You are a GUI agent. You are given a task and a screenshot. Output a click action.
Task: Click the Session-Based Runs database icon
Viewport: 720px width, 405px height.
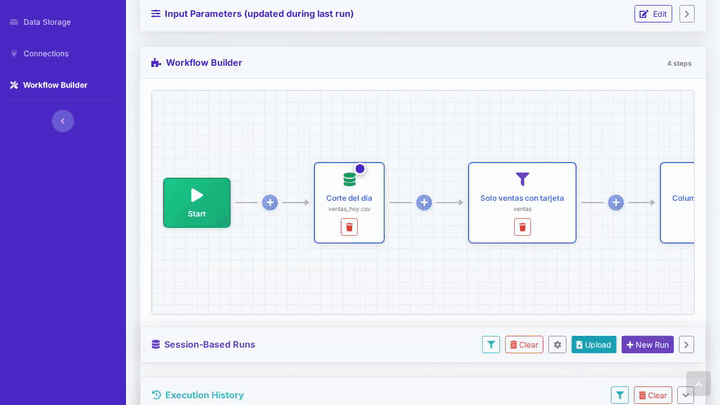coord(156,344)
